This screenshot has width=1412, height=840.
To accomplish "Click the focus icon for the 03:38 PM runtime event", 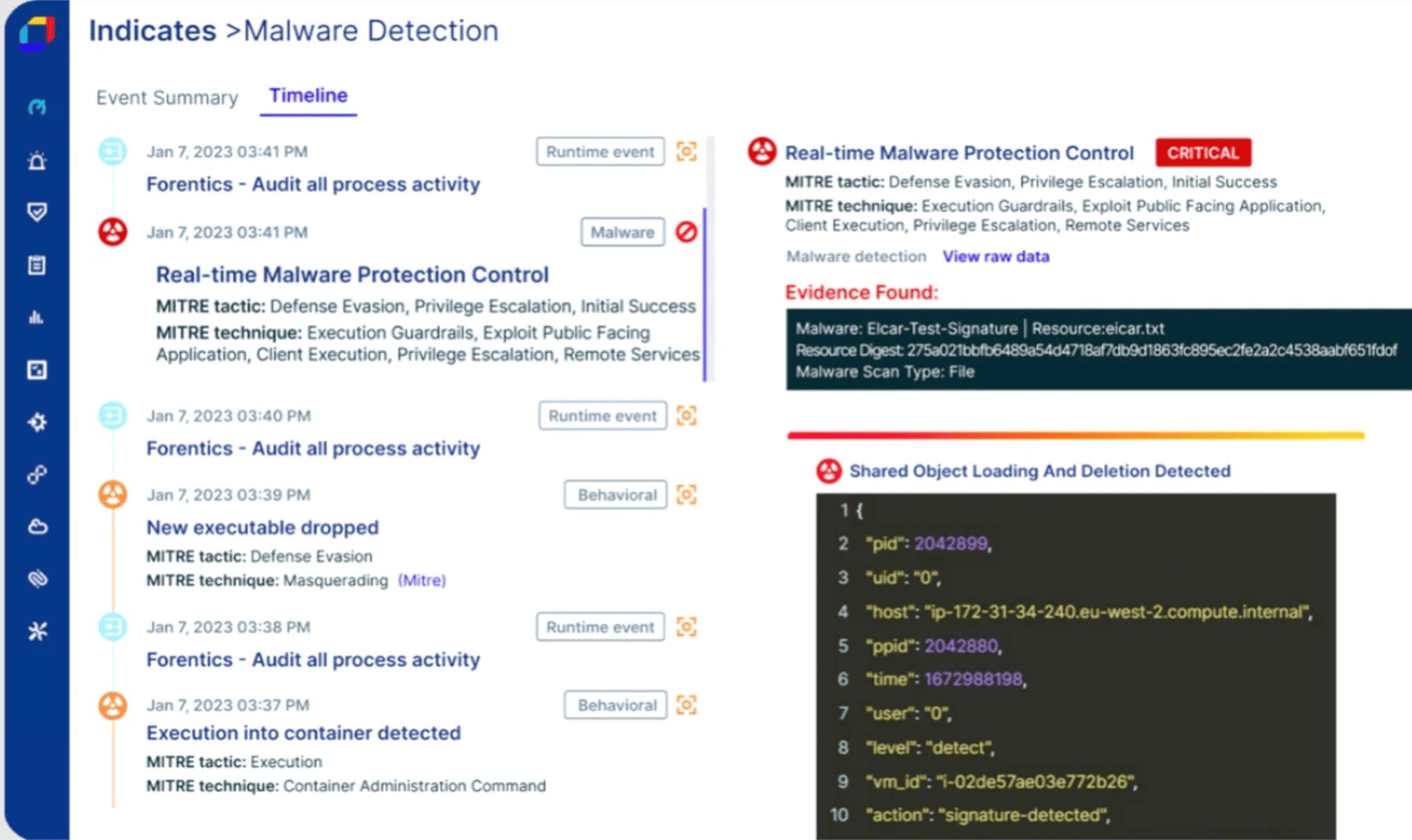I will pyautogui.click(x=687, y=627).
